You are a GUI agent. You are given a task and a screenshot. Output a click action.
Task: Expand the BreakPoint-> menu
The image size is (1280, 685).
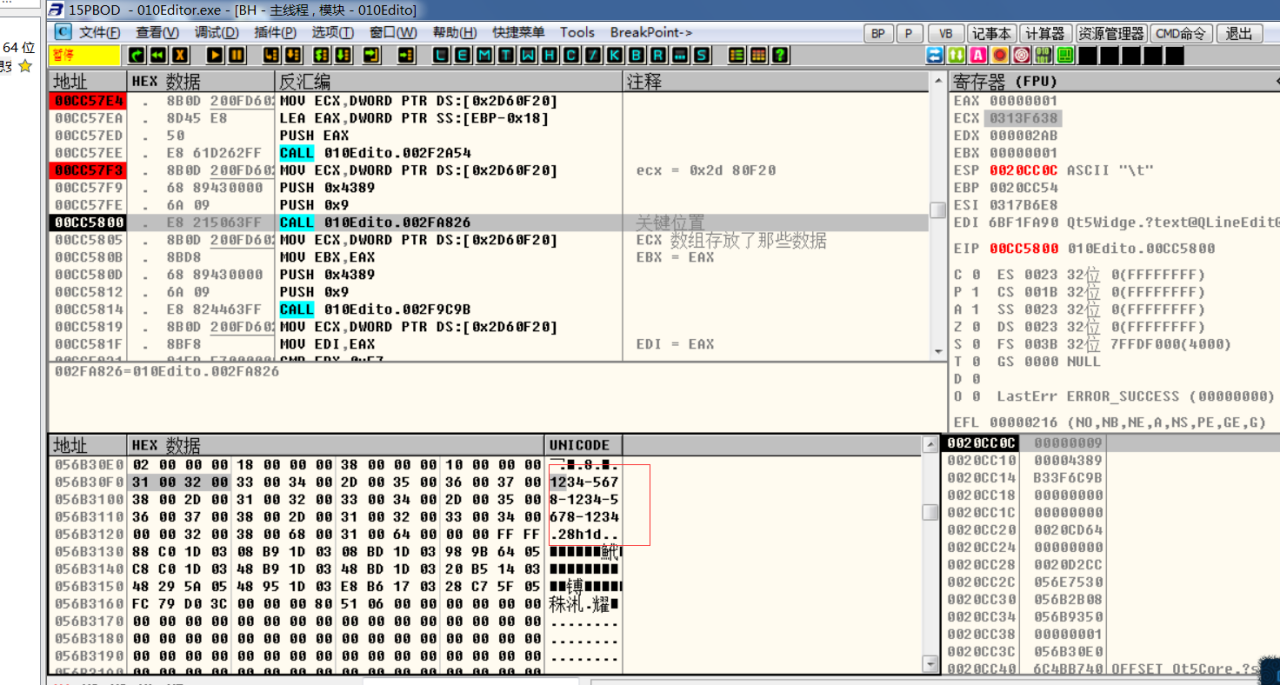coord(651,32)
